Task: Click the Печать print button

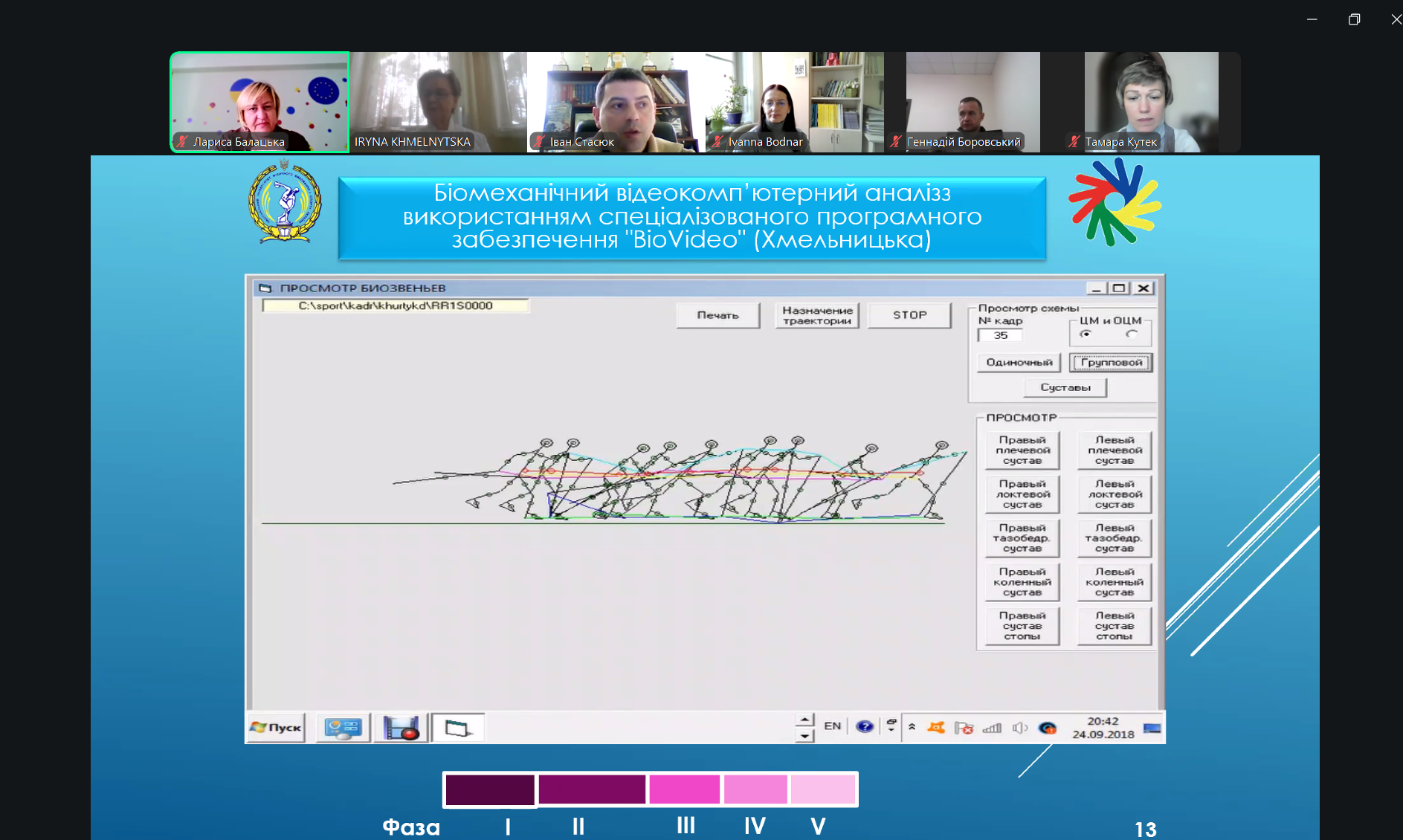Action: point(717,315)
